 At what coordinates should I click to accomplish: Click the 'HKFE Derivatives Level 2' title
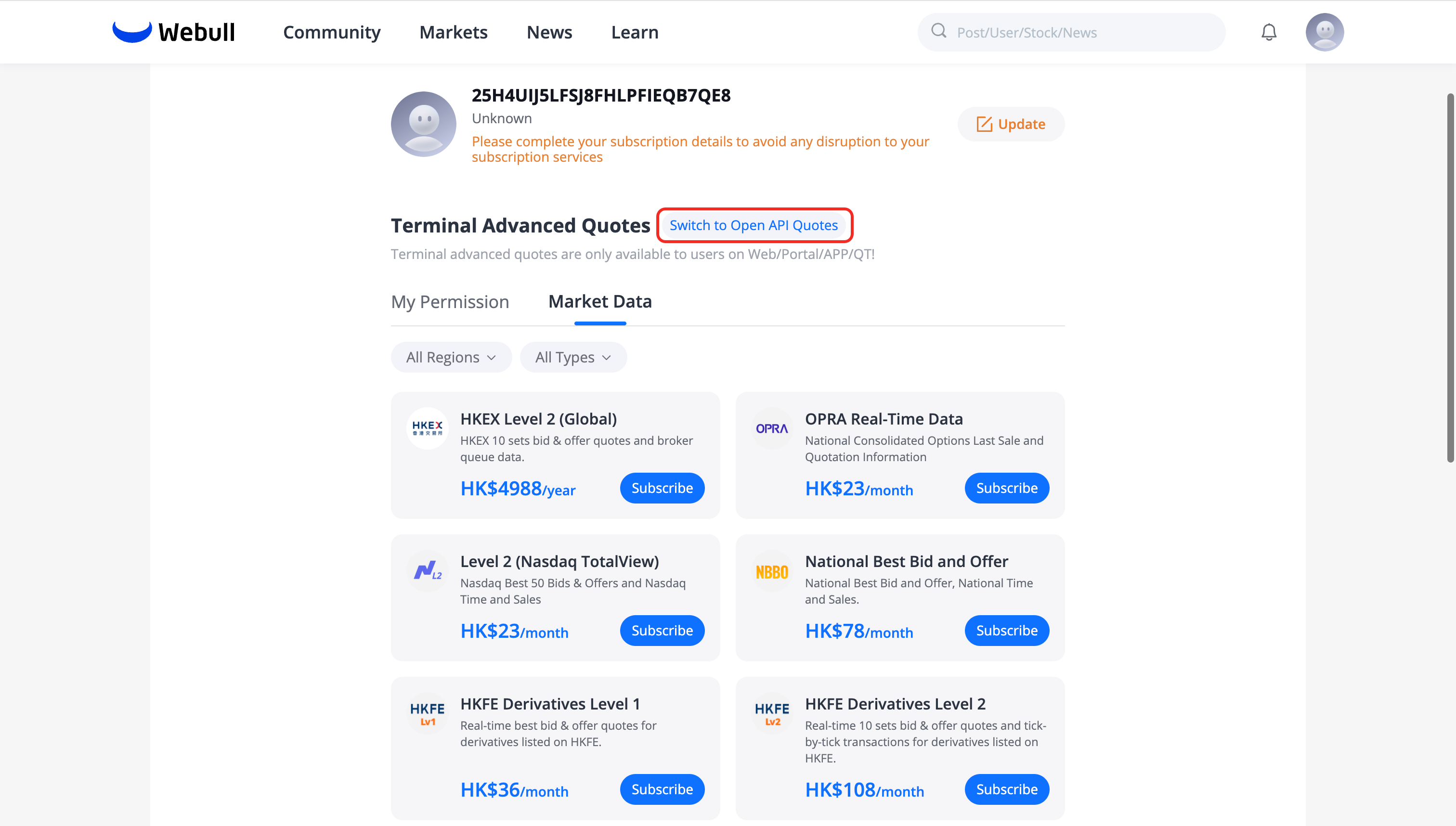895,704
